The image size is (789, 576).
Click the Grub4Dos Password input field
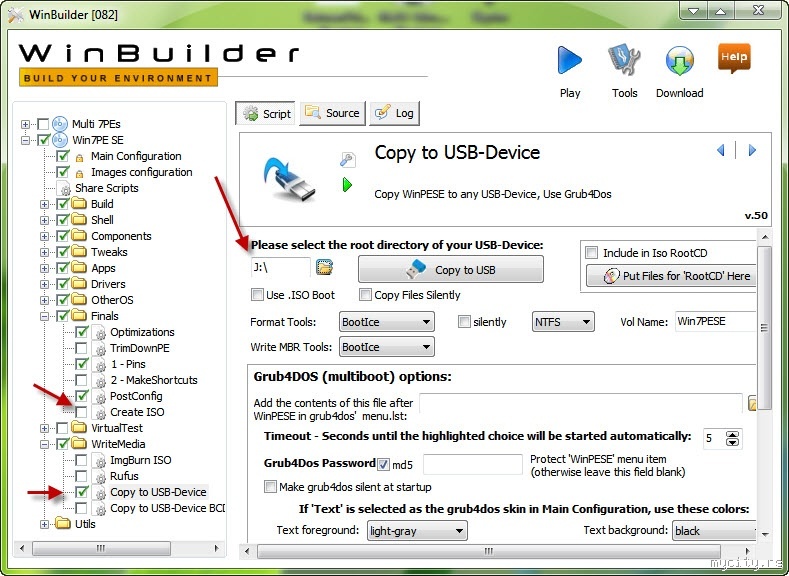472,464
